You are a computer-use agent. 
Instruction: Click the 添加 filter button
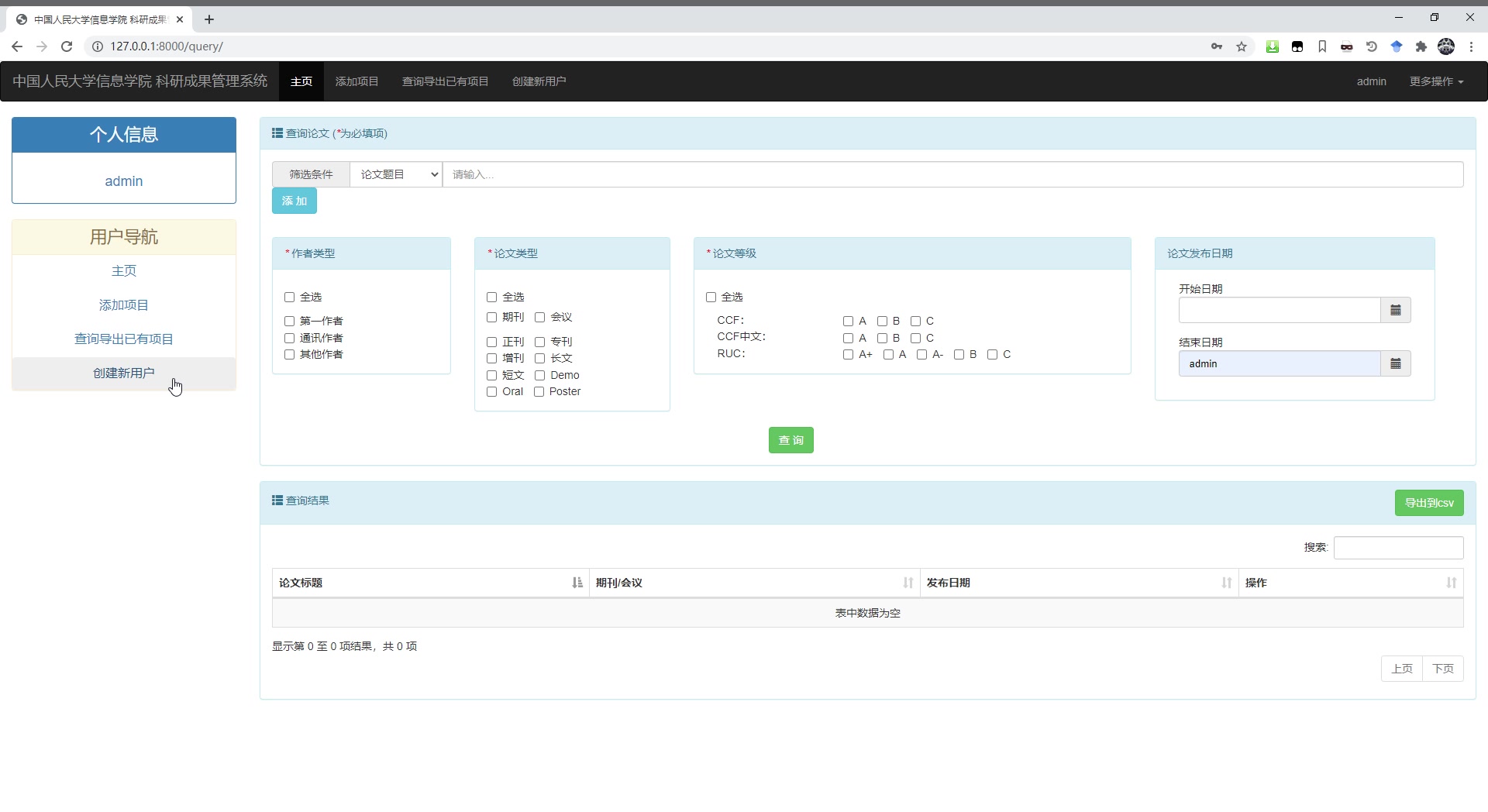[x=294, y=201]
